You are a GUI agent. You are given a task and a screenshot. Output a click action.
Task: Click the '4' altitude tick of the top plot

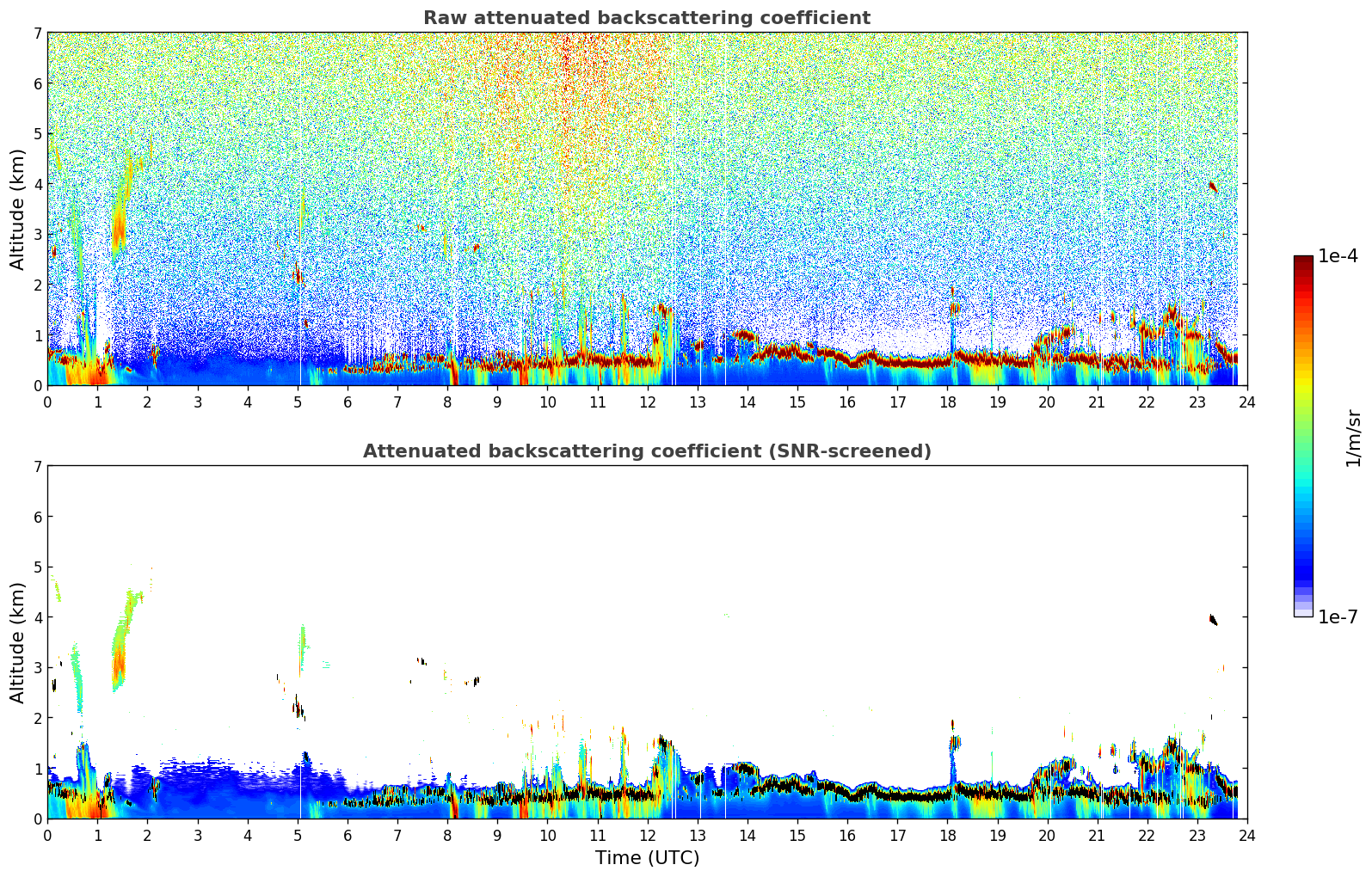click(38, 184)
